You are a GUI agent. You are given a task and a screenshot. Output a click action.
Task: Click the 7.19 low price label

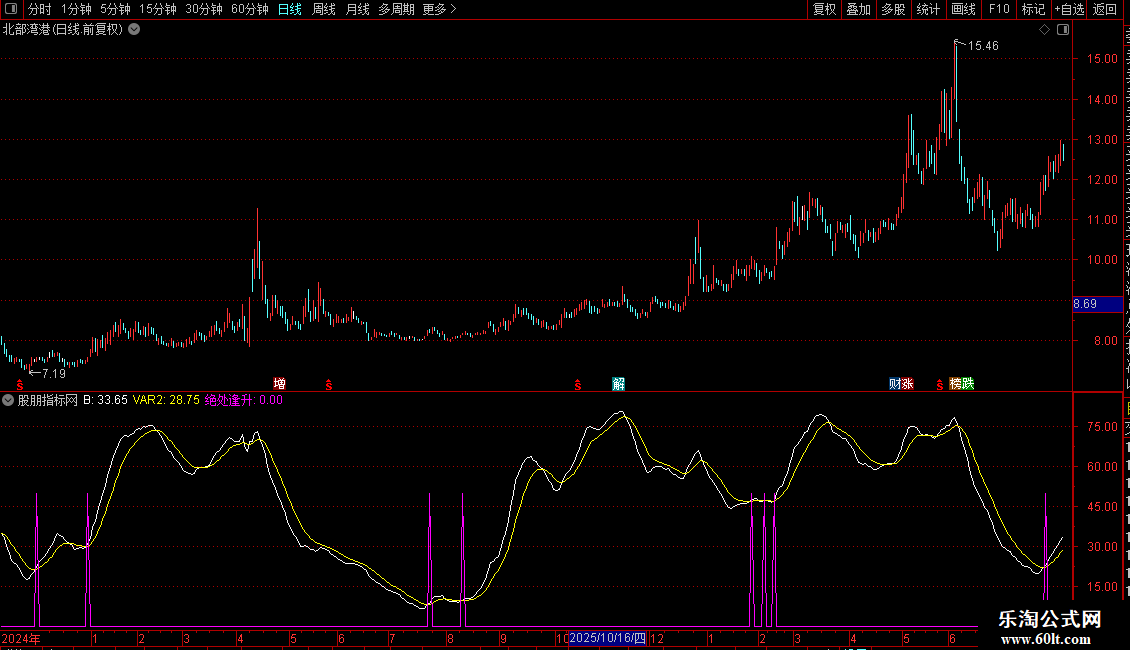[54, 373]
